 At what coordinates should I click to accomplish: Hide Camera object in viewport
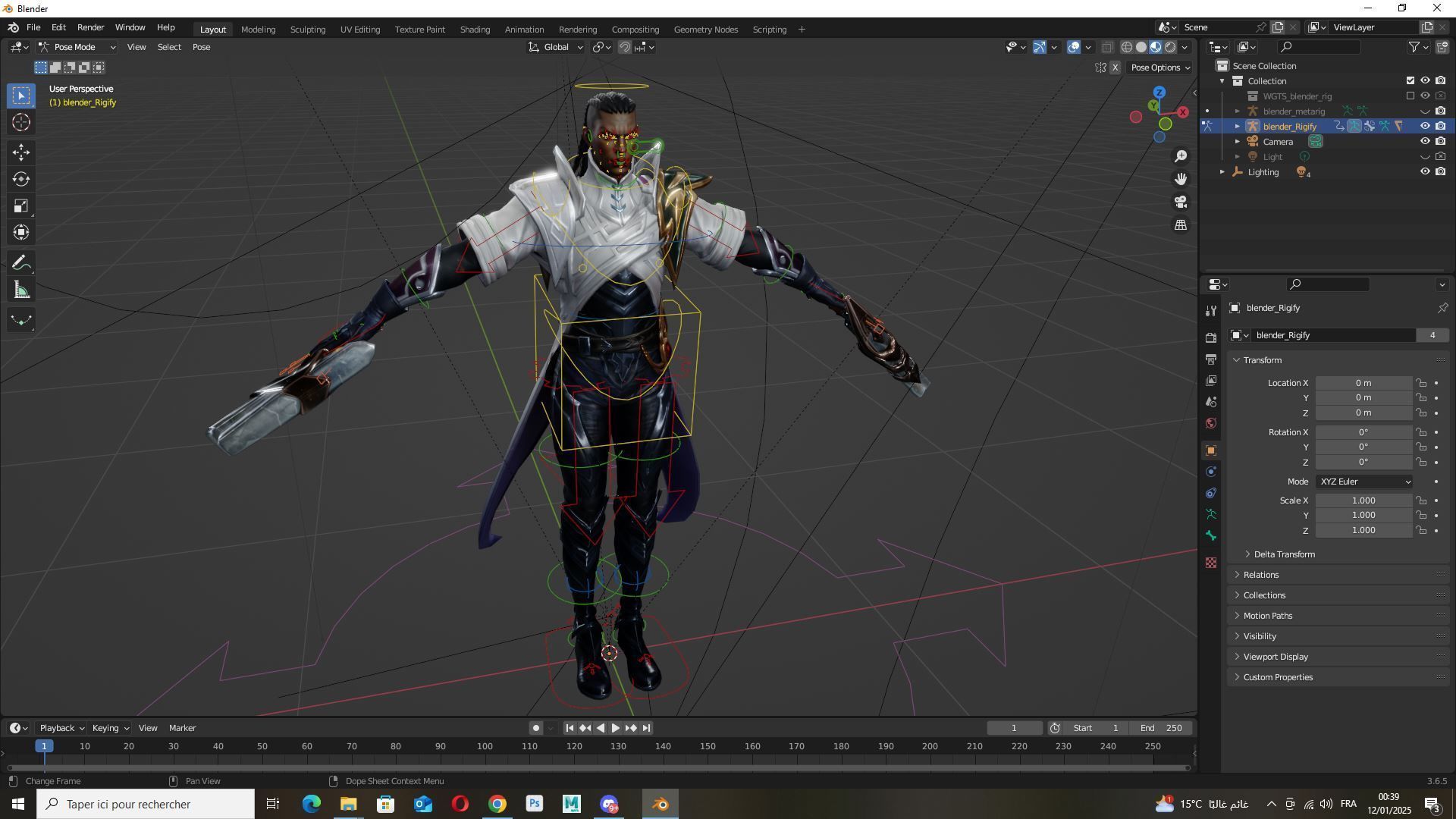(1425, 141)
